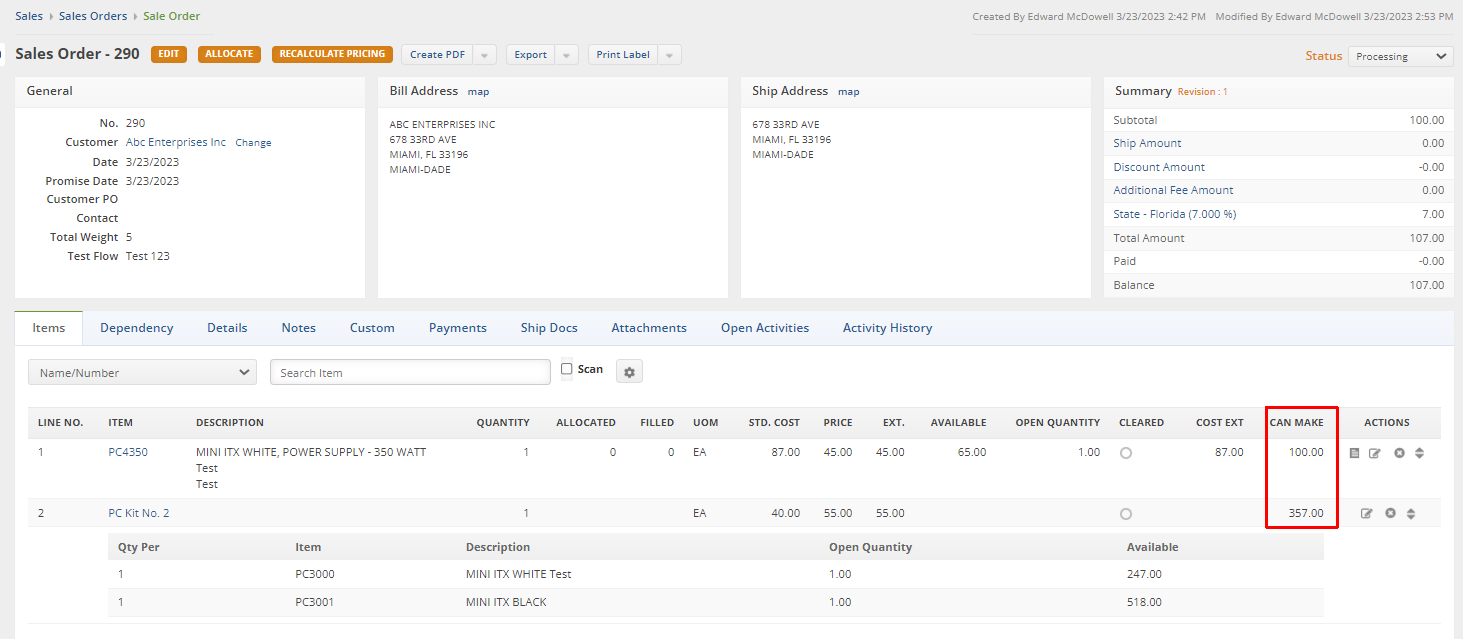Click the State - Florida (7.000 %) row
1463x639 pixels.
pyautogui.click(x=1278, y=214)
